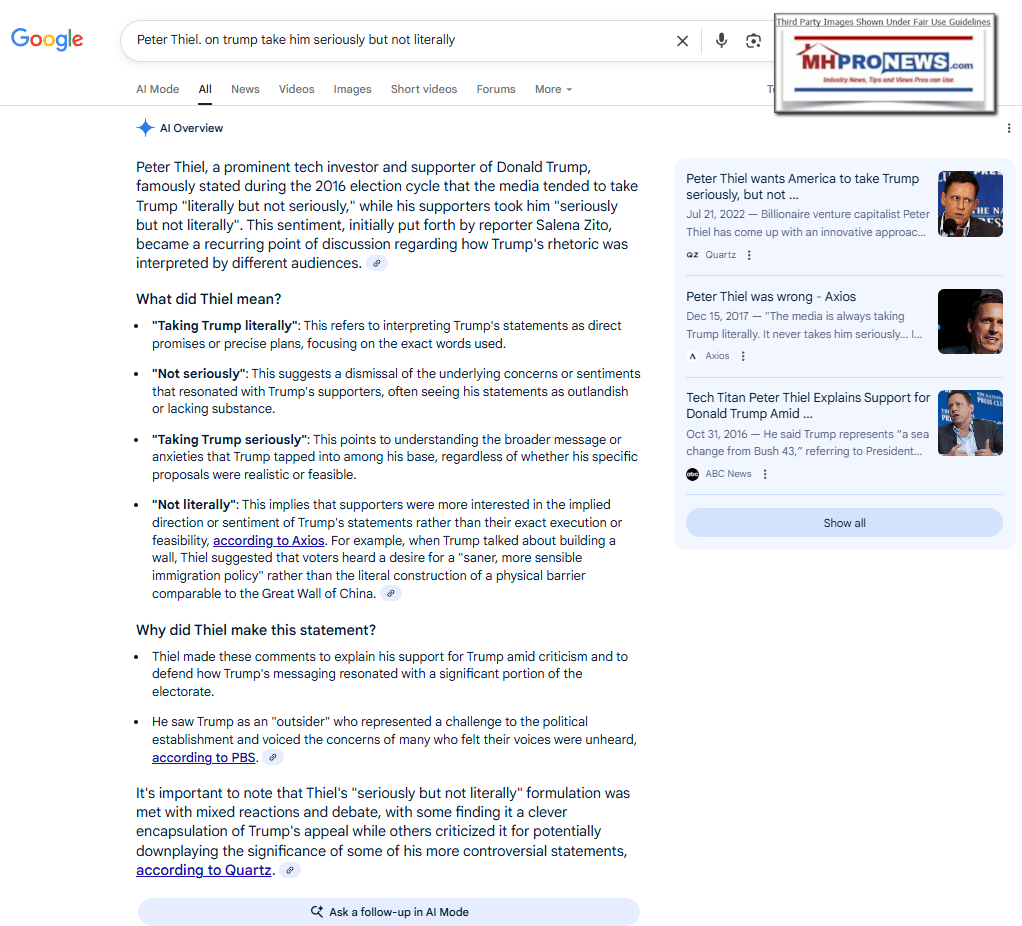
Task: Click the Quartz source favicon
Action: point(692,255)
